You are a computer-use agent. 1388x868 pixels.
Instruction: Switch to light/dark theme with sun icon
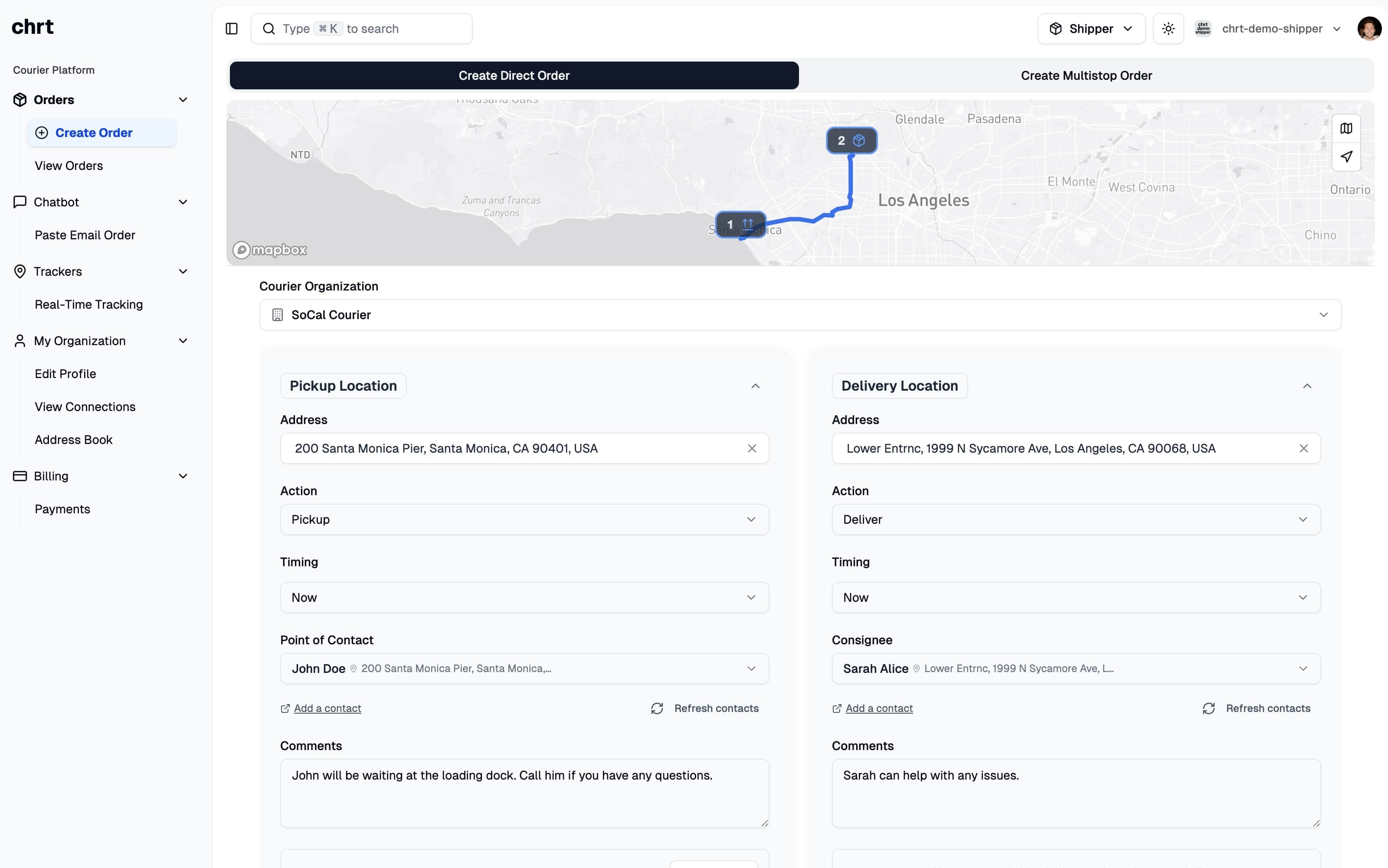click(1168, 28)
